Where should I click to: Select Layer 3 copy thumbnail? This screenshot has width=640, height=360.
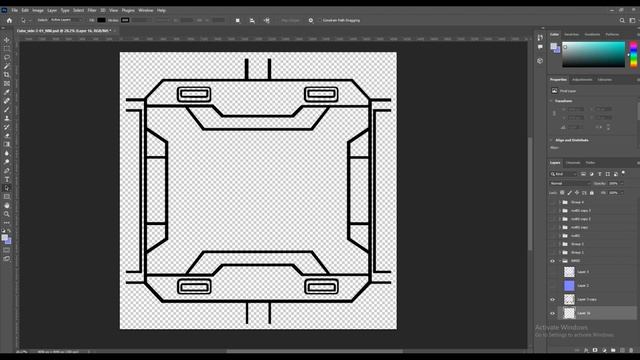click(x=569, y=299)
